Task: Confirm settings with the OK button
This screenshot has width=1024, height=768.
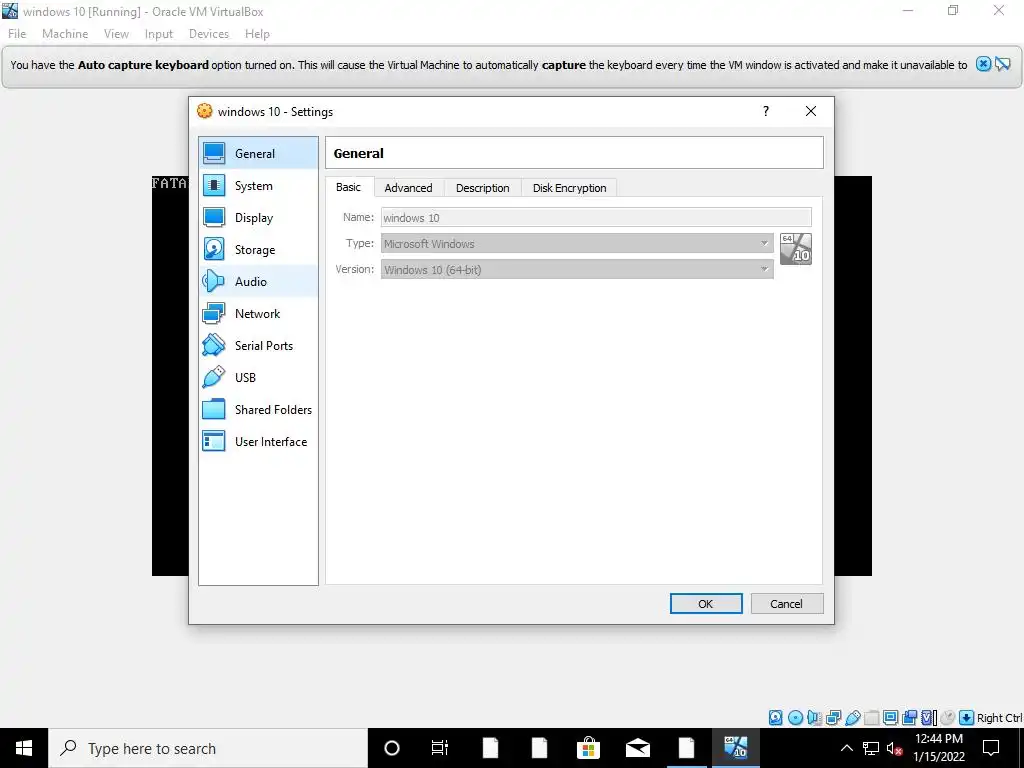Action: point(706,603)
